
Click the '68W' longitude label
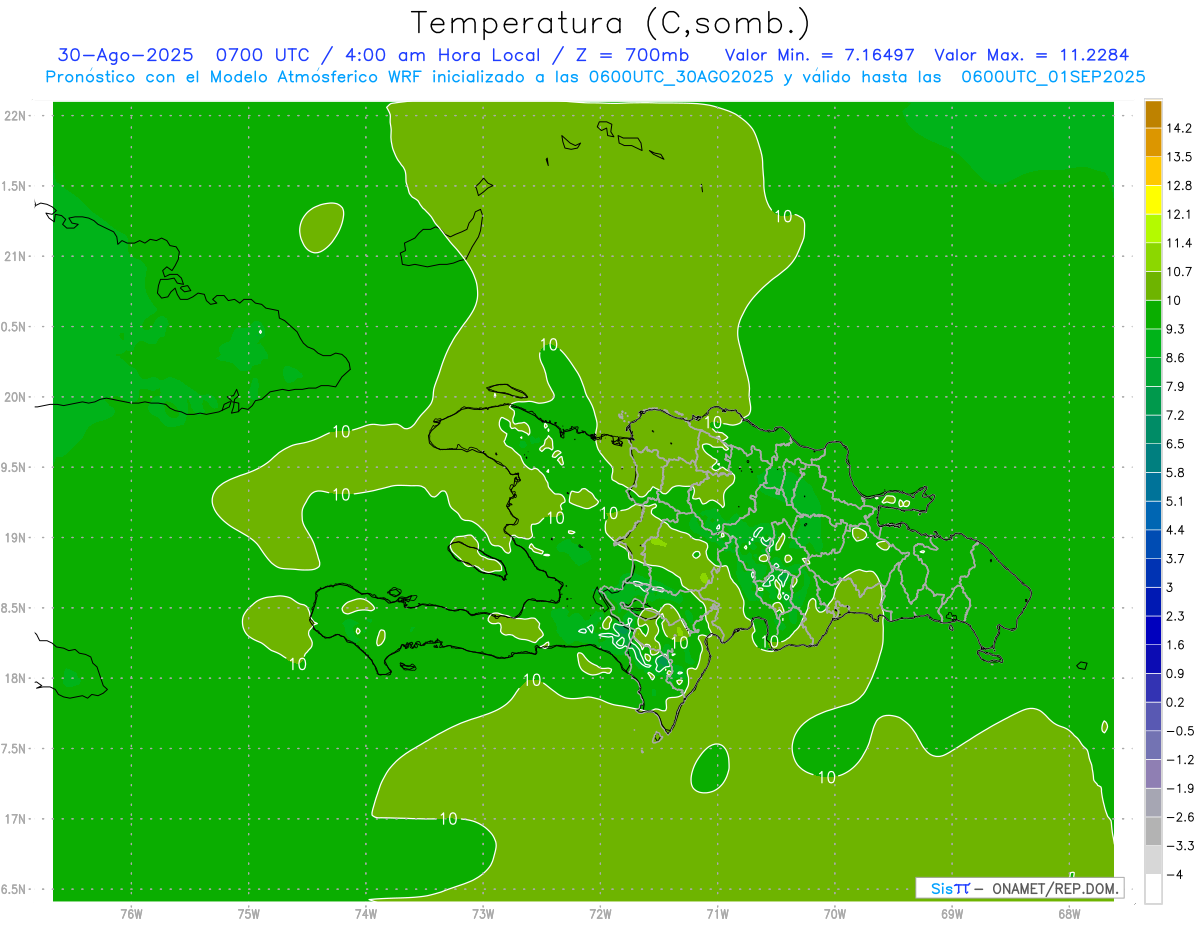(x=1069, y=914)
